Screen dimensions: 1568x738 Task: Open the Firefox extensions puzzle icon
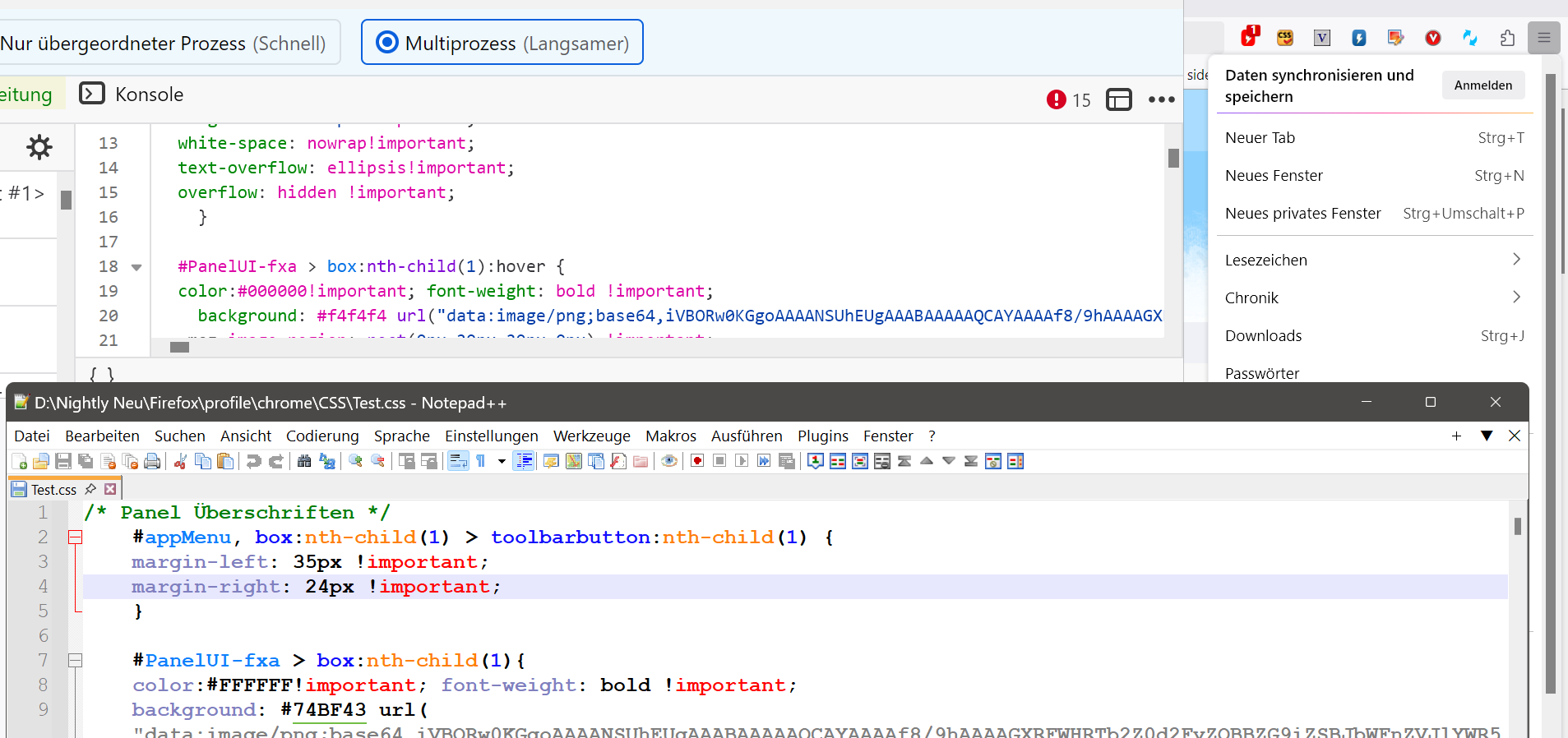[x=1507, y=38]
